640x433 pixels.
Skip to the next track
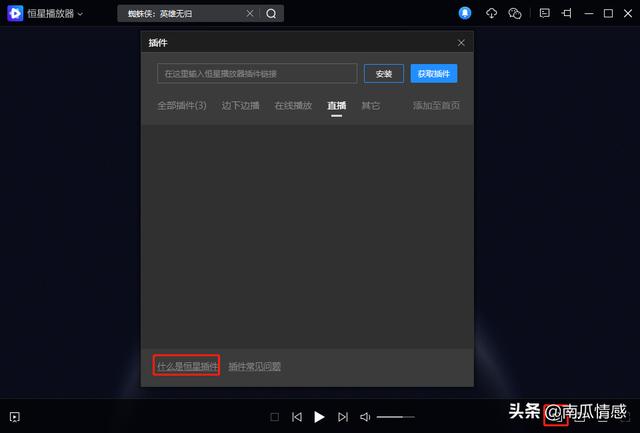(x=343, y=417)
